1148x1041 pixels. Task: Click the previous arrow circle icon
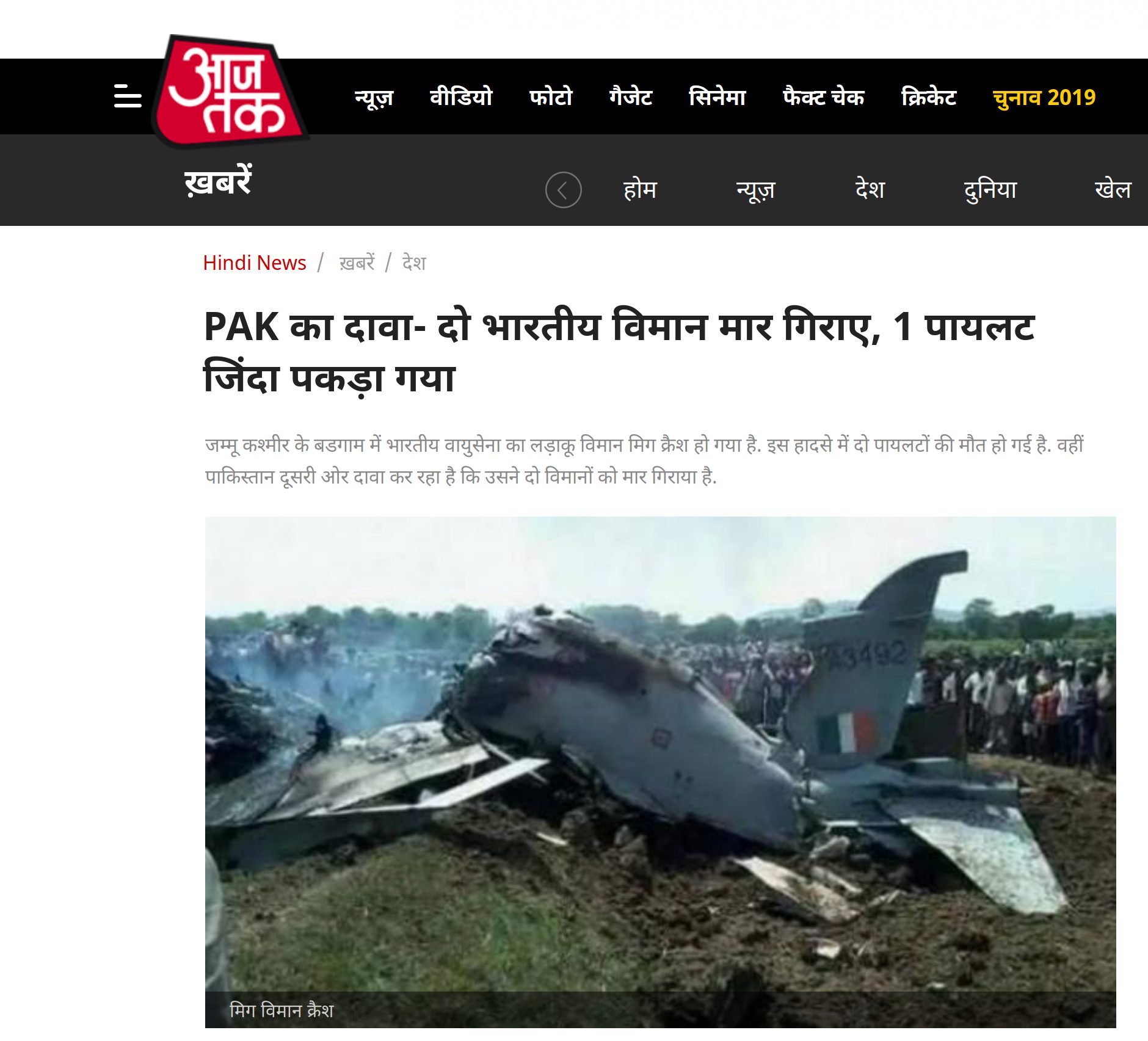563,190
